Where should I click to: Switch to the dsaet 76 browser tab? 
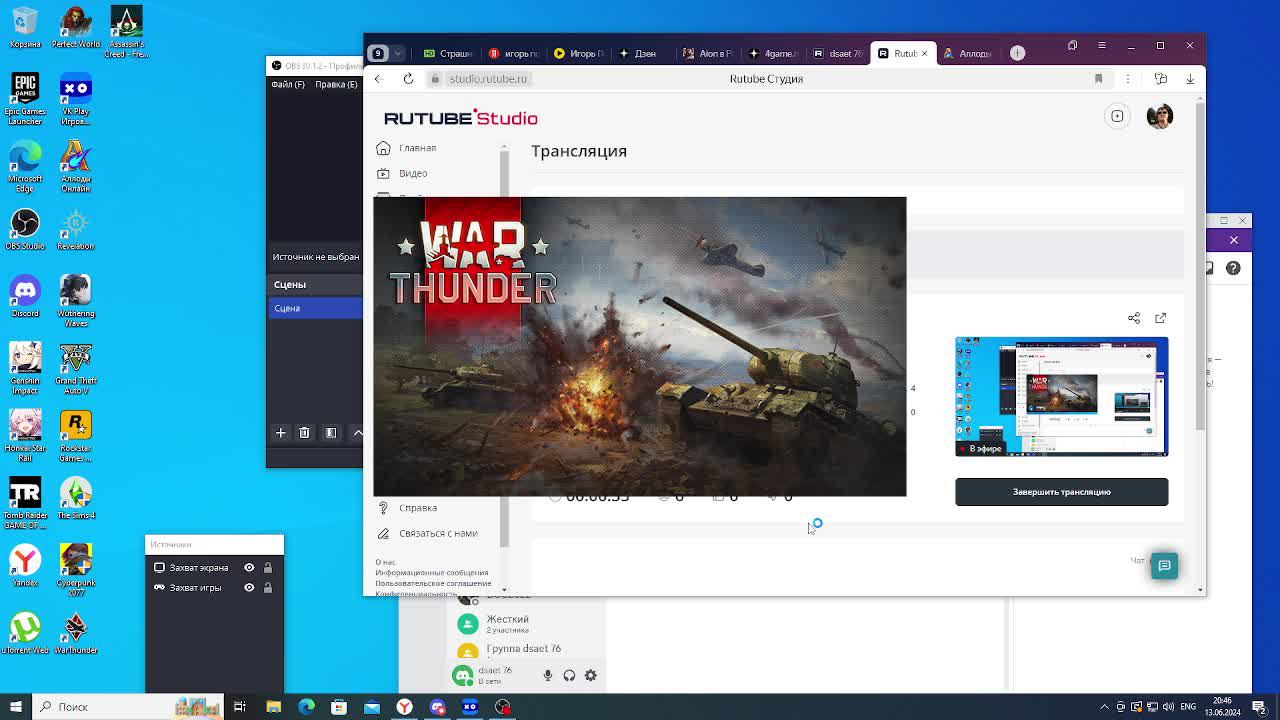(837, 53)
